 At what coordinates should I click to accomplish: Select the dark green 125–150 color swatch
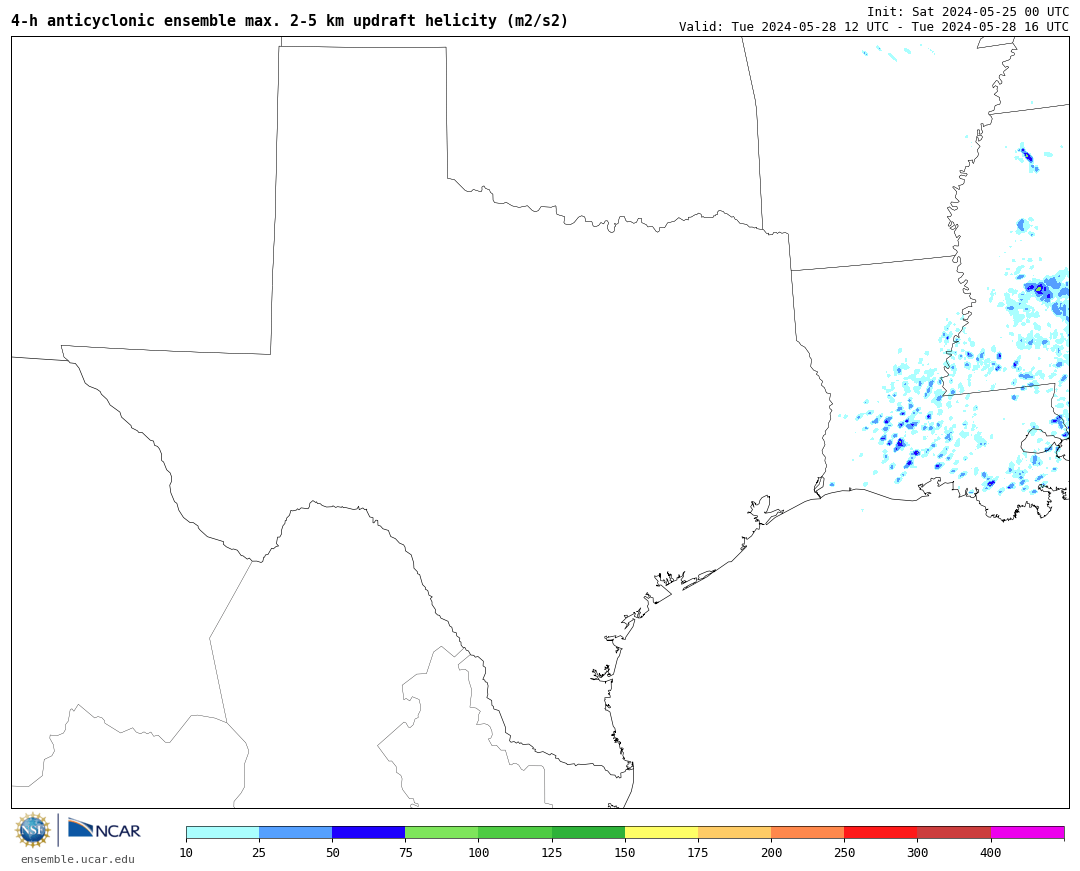588,832
